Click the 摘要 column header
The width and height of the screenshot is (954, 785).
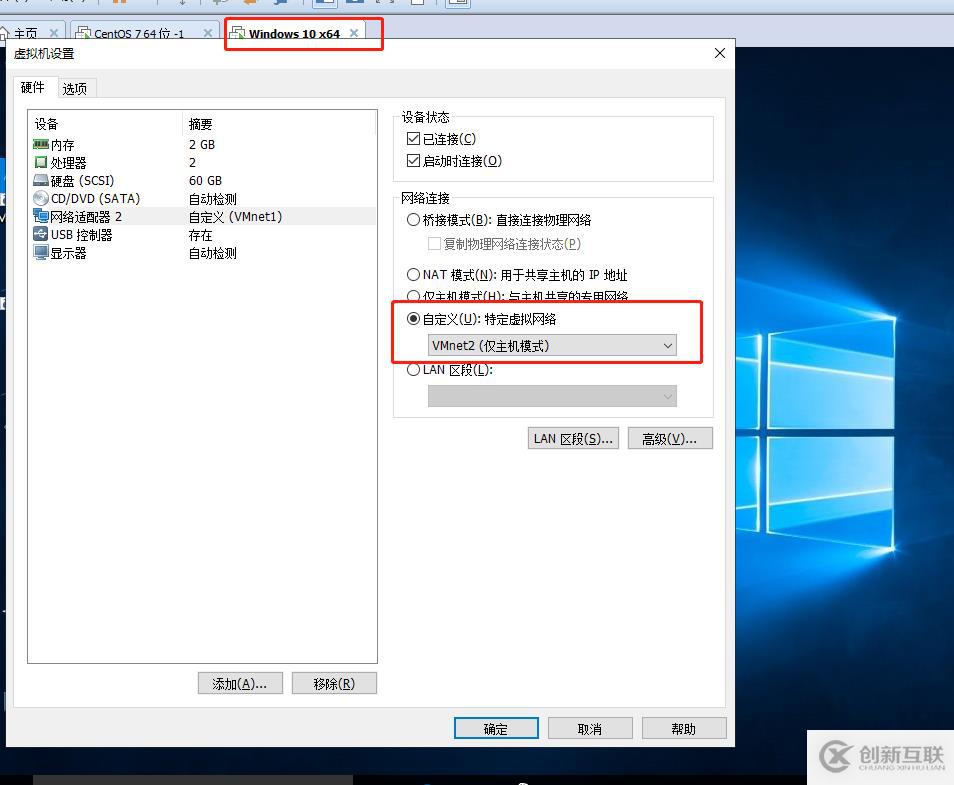[x=280, y=124]
